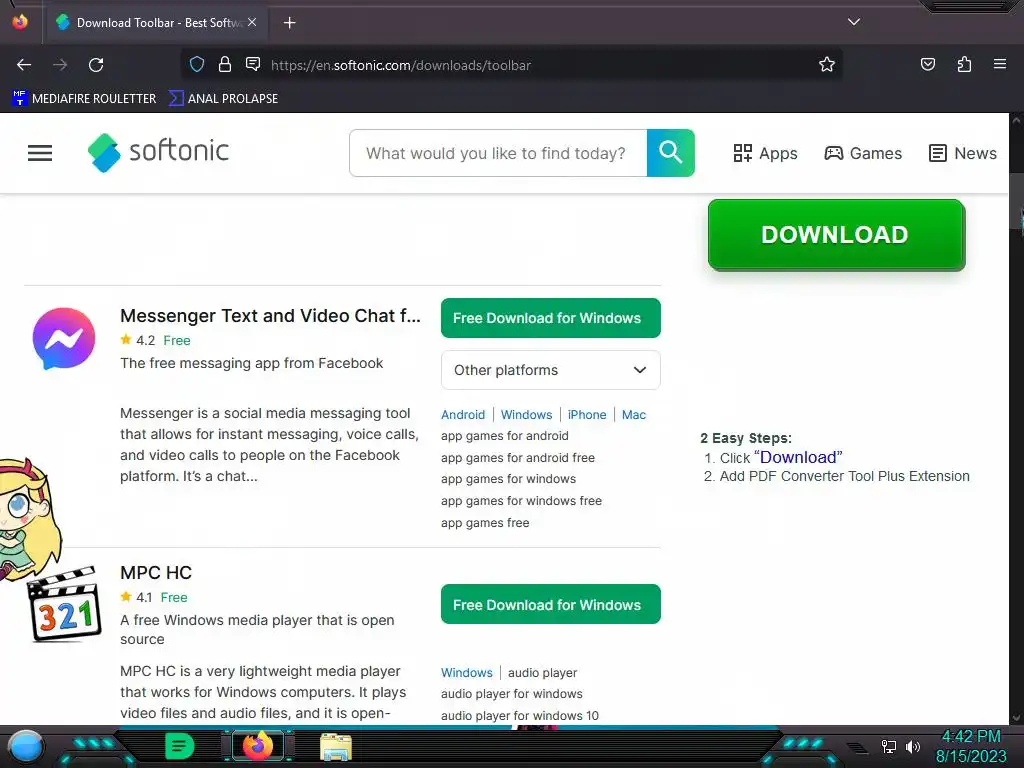
Task: Click Free Download for Windows for MPC HC
Action: [x=551, y=605]
